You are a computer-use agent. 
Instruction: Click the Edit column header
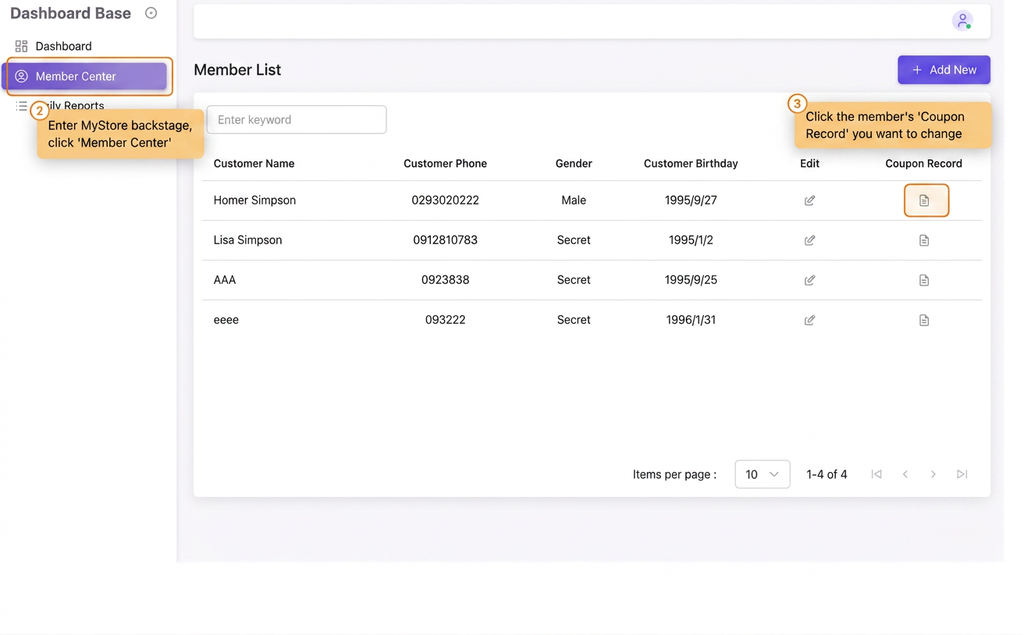(x=810, y=163)
